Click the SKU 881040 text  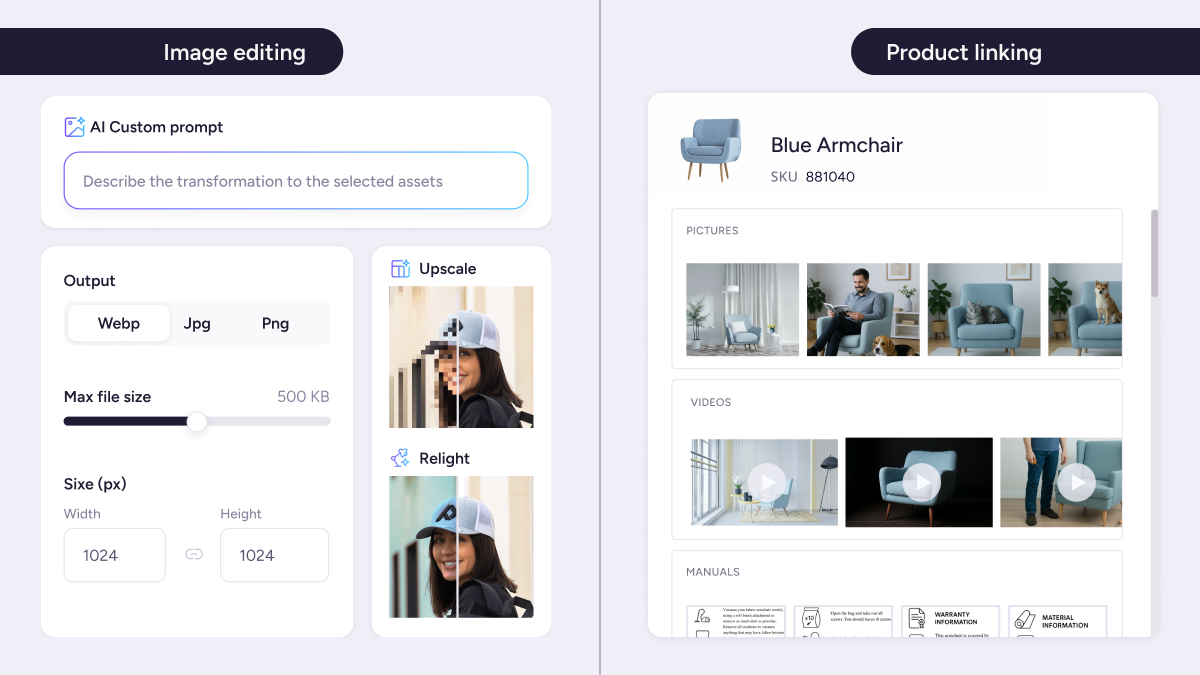point(813,177)
